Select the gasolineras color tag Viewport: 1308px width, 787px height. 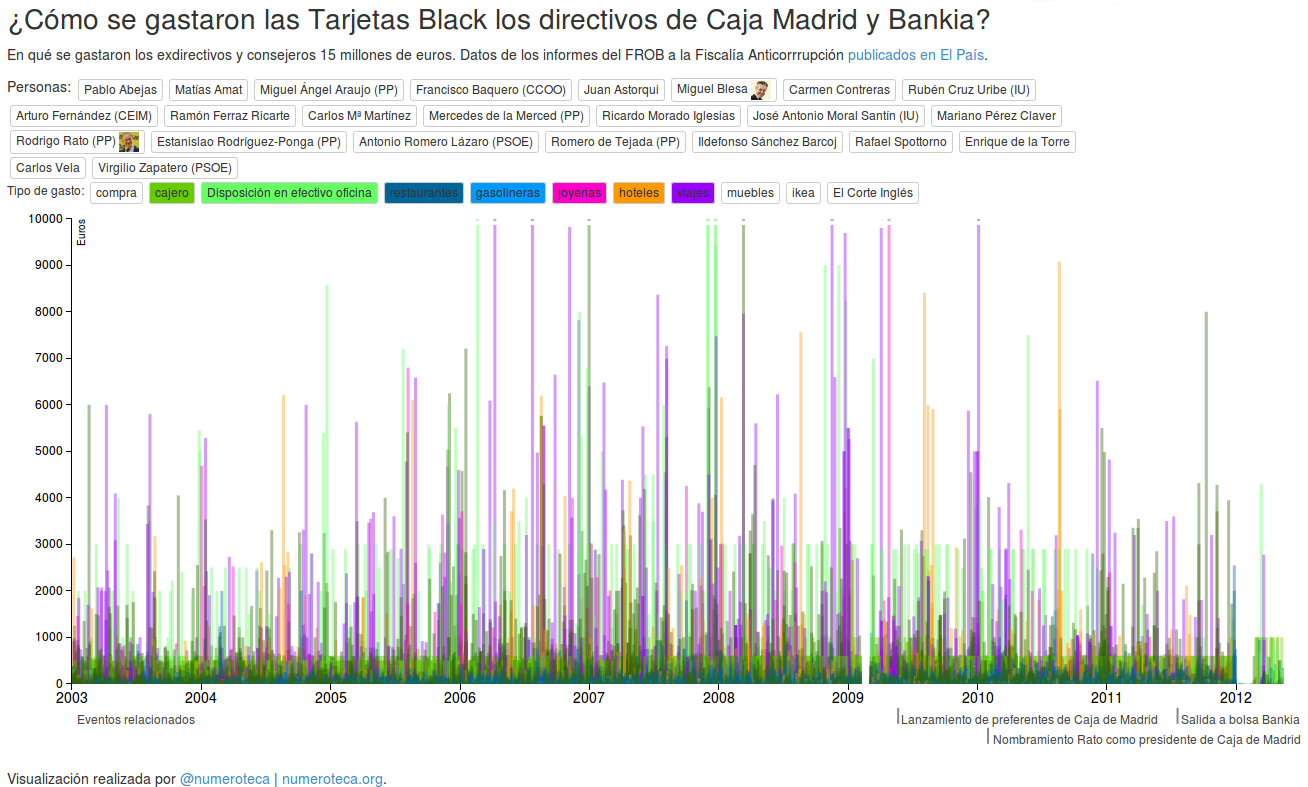click(508, 193)
